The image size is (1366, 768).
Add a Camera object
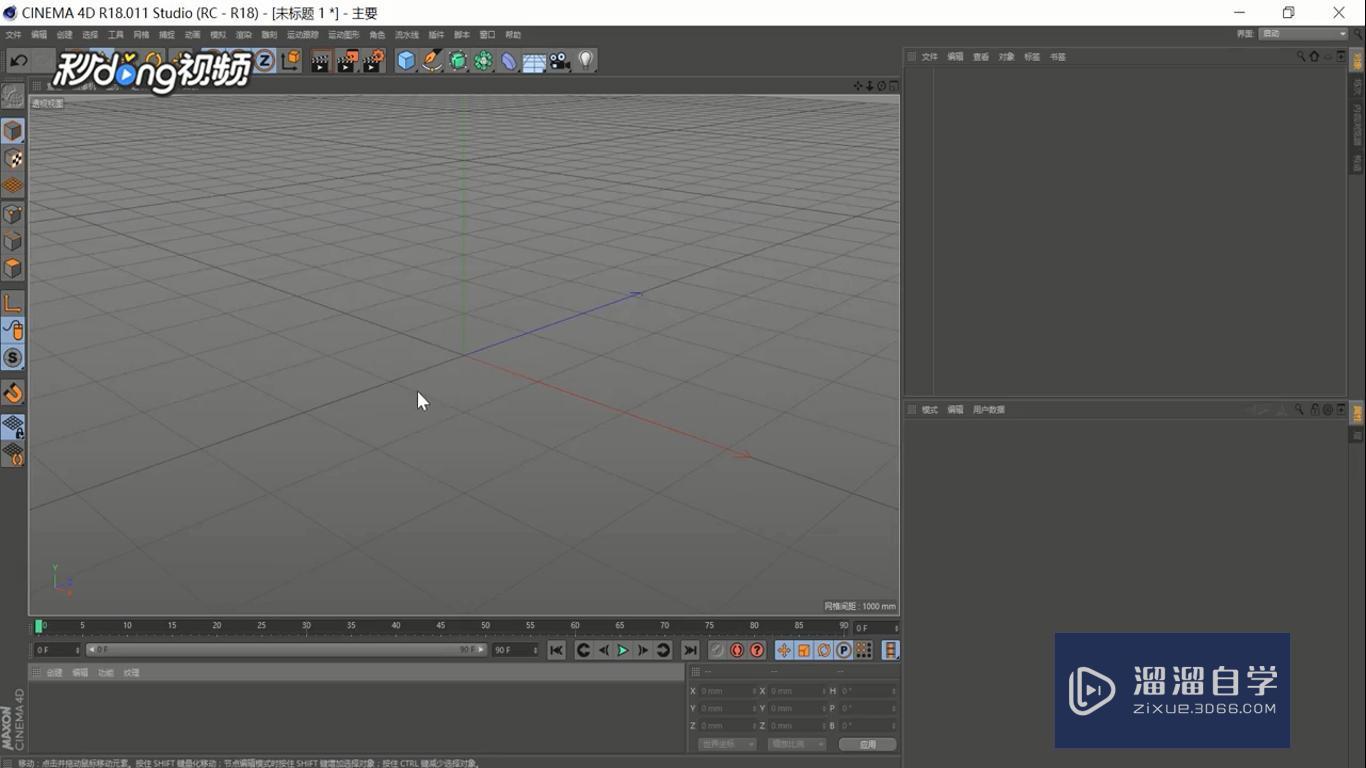click(560, 61)
